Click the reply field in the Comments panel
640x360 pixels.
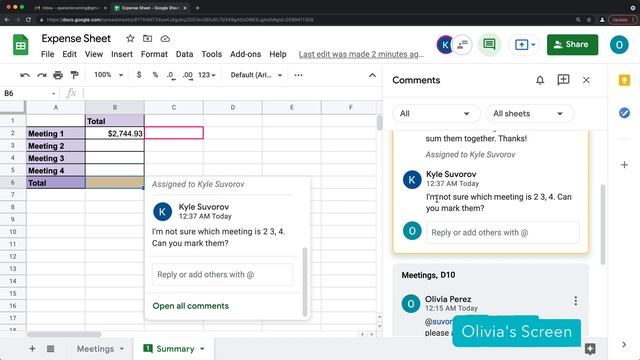click(502, 233)
